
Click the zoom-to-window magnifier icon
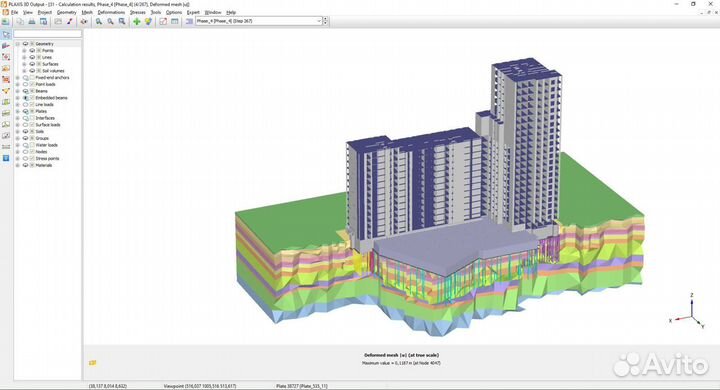click(122, 21)
